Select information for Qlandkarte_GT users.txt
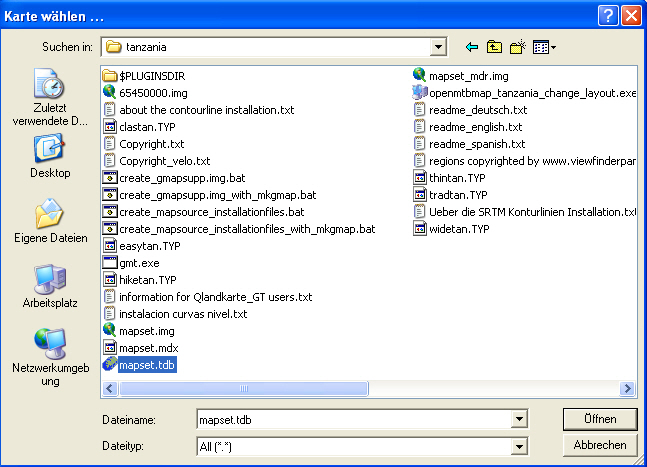This screenshot has width=647, height=467. [215, 297]
